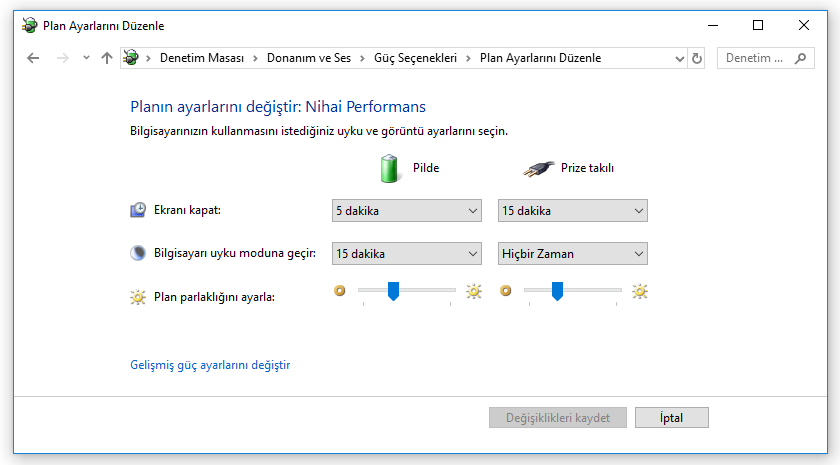This screenshot has width=840, height=465.
Task: Click the green battery icon
Action: [x=390, y=168]
